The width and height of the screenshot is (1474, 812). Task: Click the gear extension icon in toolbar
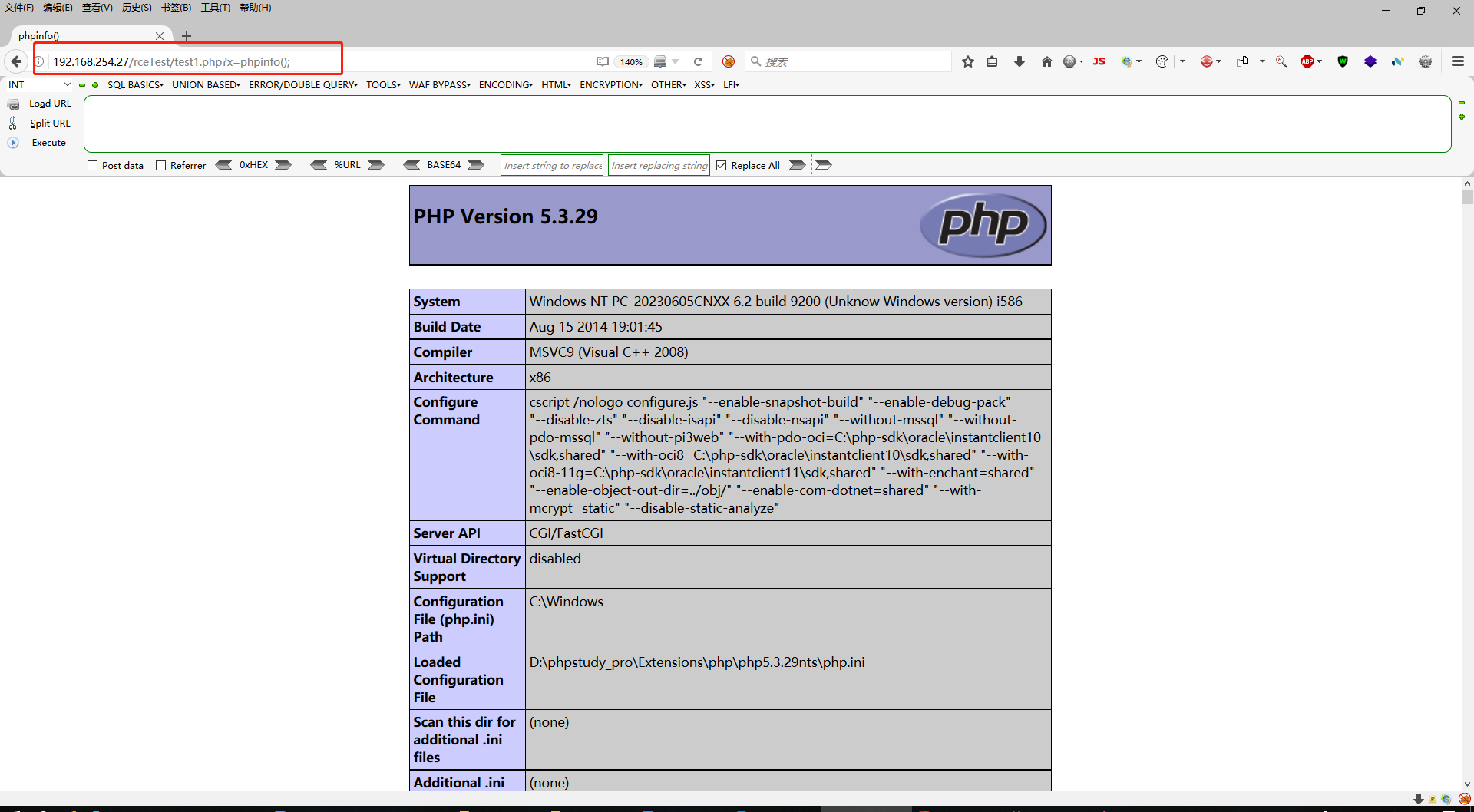pos(1426,61)
